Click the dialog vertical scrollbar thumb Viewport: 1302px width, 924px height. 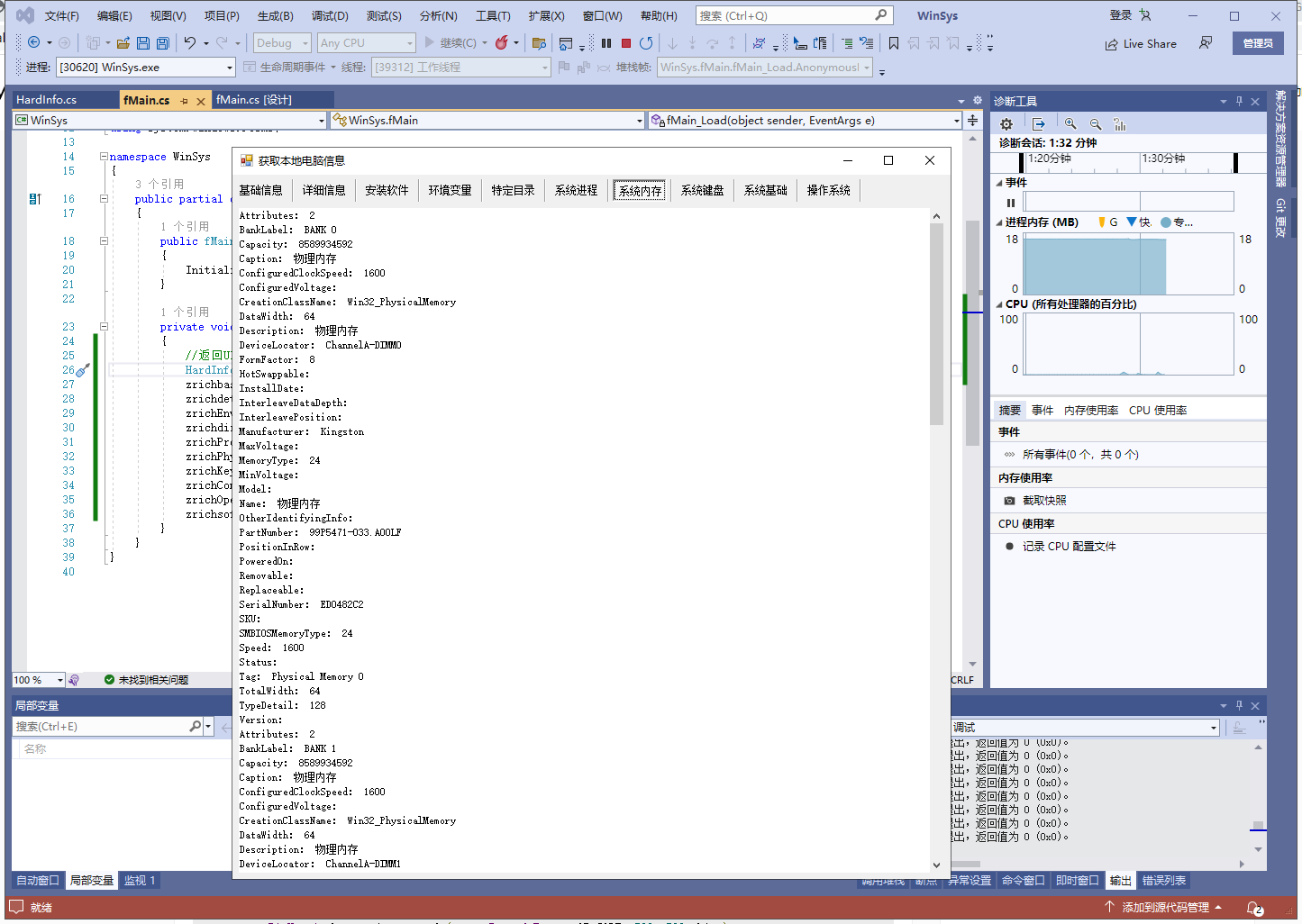(936, 324)
